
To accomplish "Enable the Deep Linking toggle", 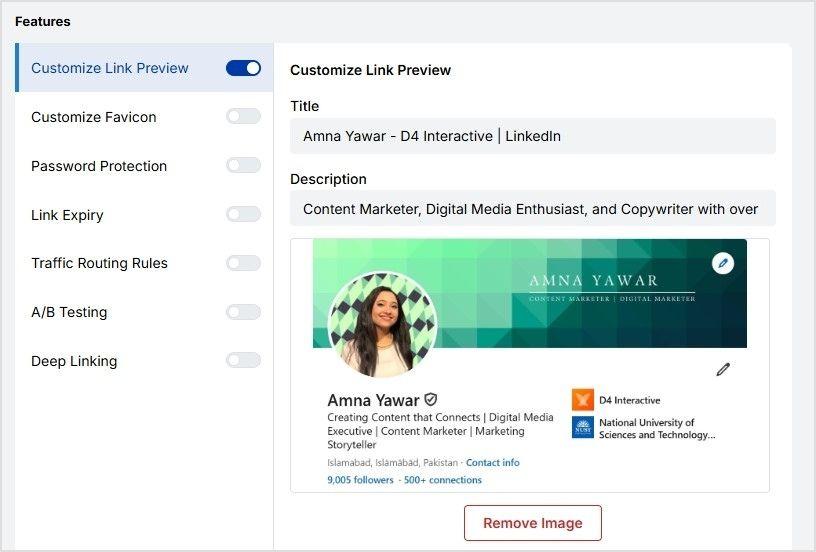I will 243,360.
